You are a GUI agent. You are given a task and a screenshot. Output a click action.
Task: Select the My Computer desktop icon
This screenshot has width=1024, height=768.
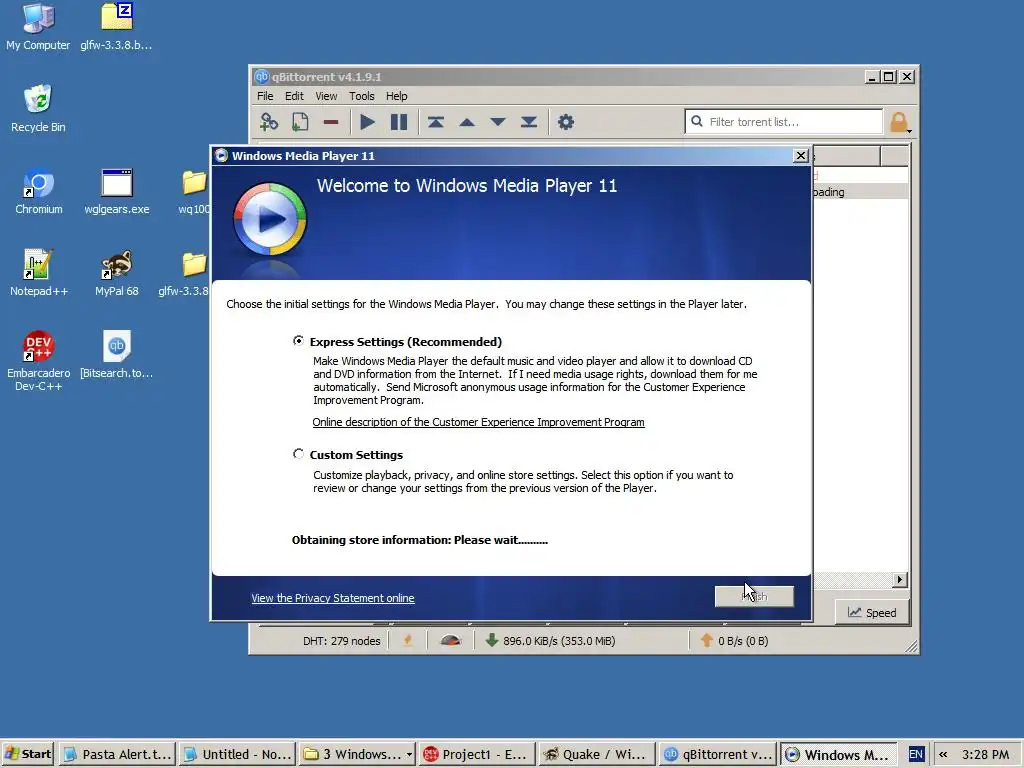38,27
